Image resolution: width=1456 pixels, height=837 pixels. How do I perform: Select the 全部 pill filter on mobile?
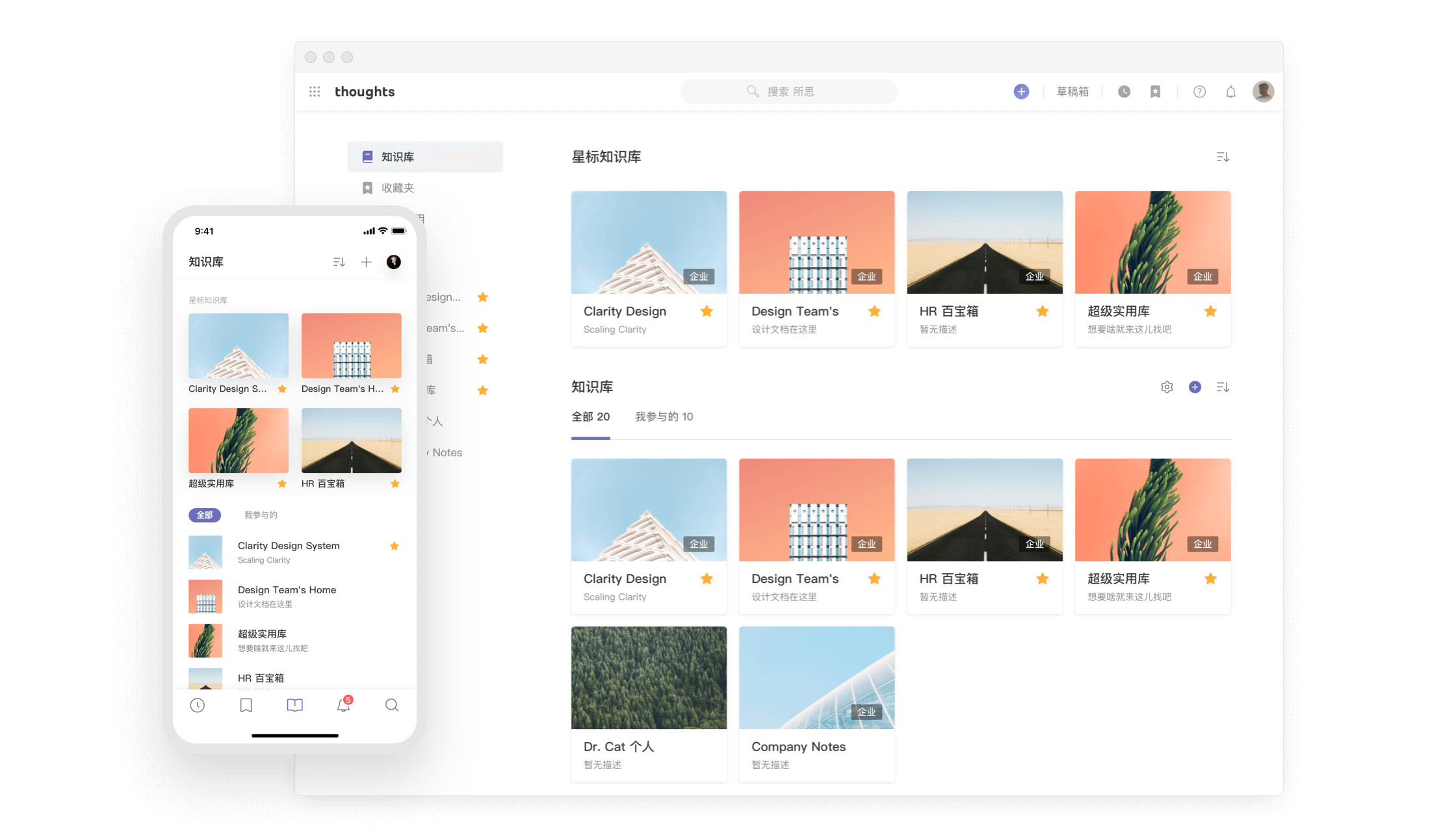point(205,515)
